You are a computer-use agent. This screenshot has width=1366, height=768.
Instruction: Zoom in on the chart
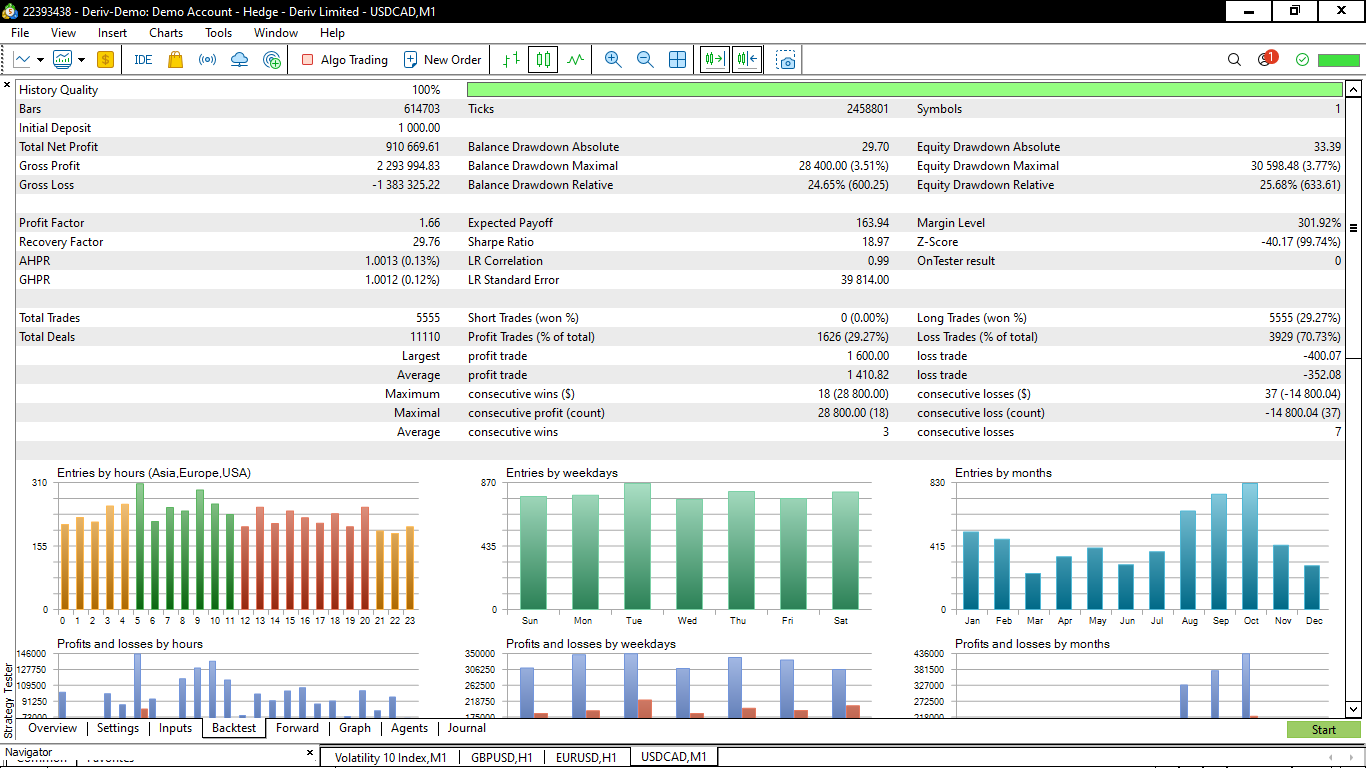click(613, 60)
